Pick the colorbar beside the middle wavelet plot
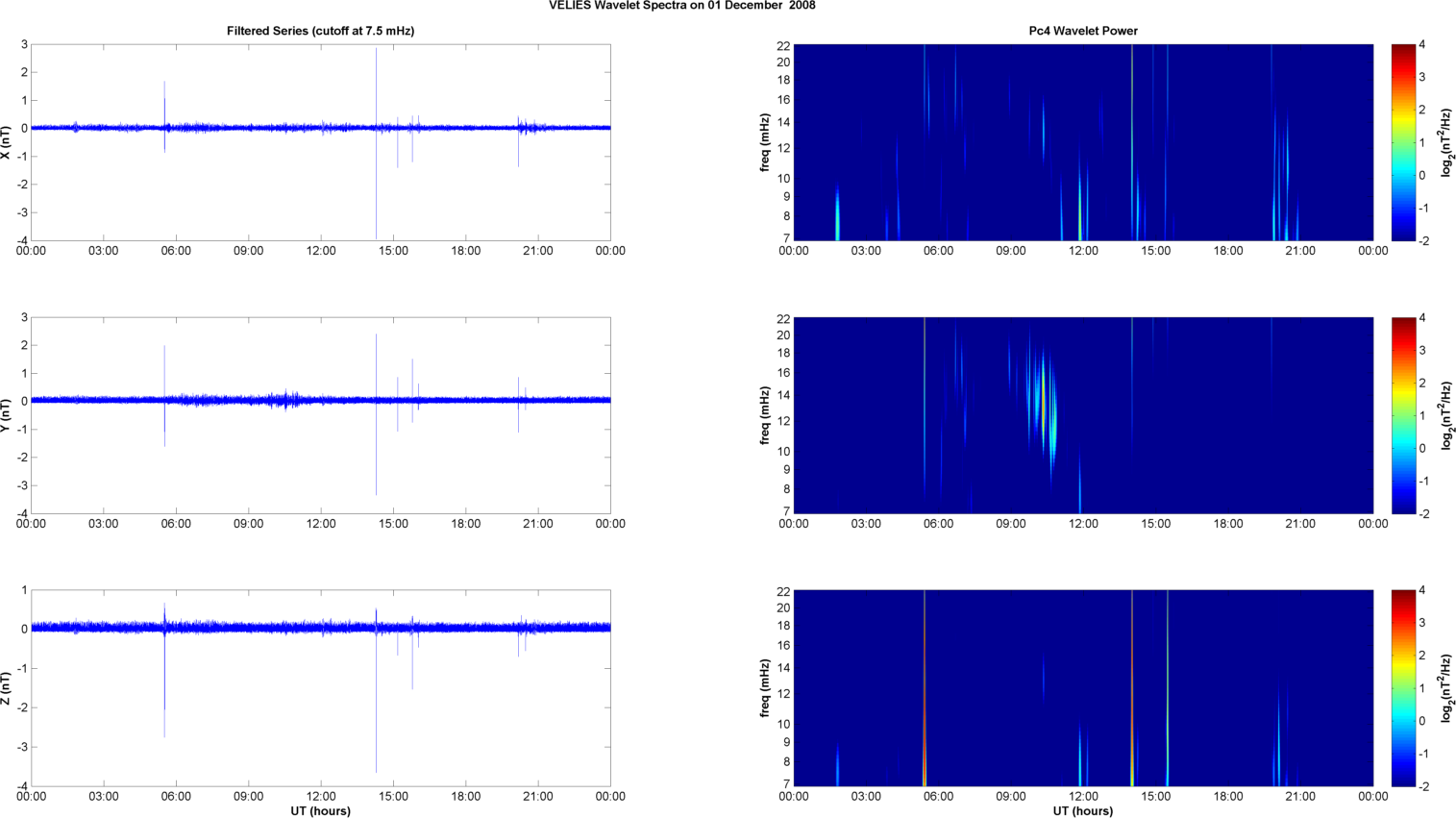Viewport: 1456px width, 818px height. click(1403, 415)
